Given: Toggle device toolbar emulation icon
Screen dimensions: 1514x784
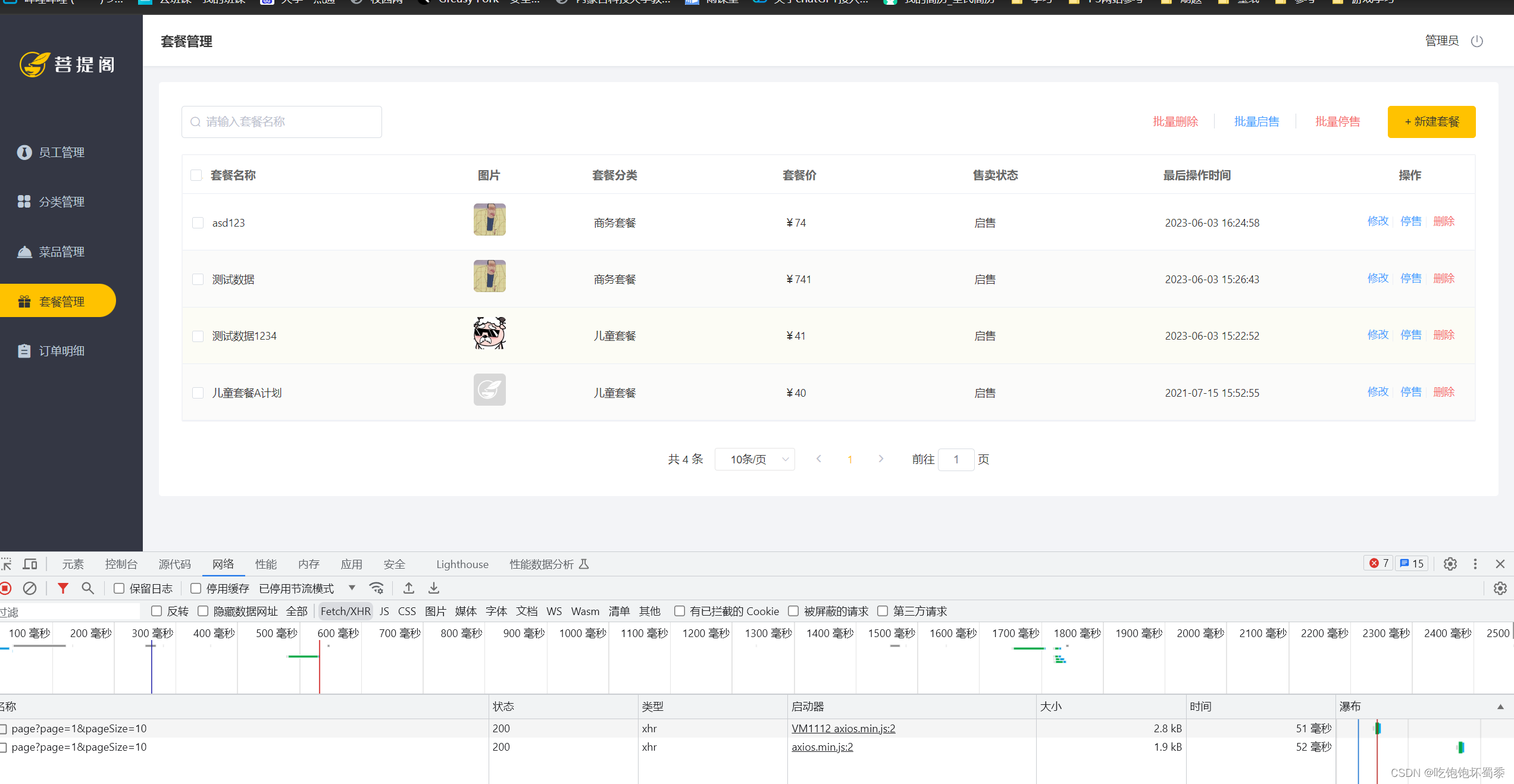Looking at the screenshot, I should coord(30,564).
